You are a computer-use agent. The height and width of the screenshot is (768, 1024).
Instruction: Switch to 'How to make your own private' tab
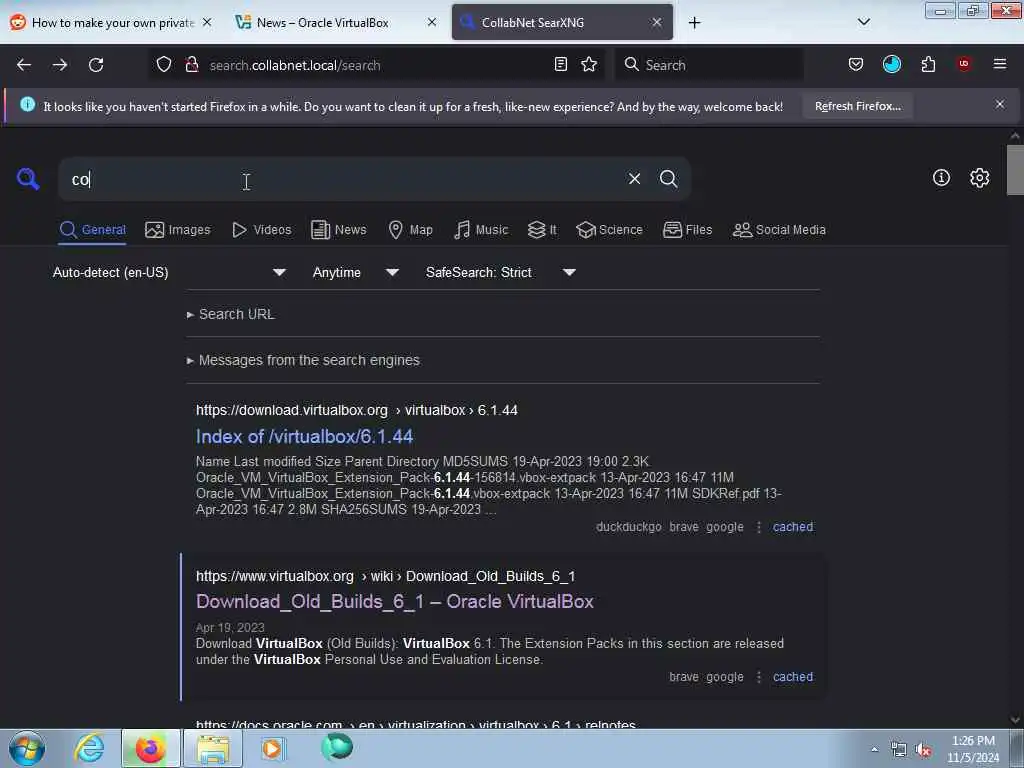tap(112, 23)
